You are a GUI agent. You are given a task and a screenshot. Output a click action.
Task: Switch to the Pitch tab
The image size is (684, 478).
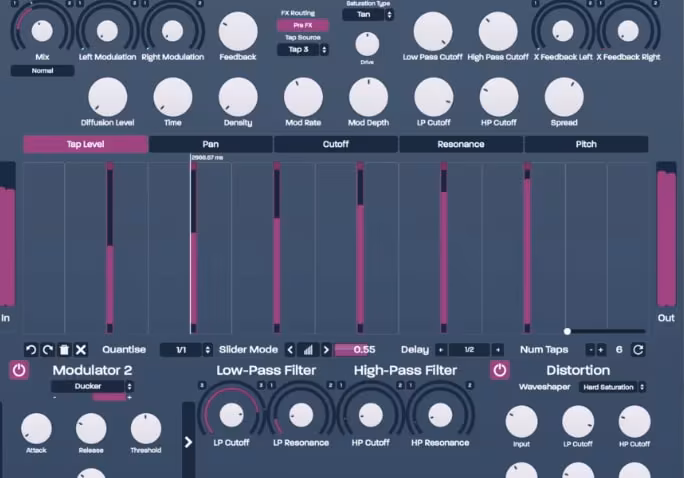pyautogui.click(x=586, y=144)
